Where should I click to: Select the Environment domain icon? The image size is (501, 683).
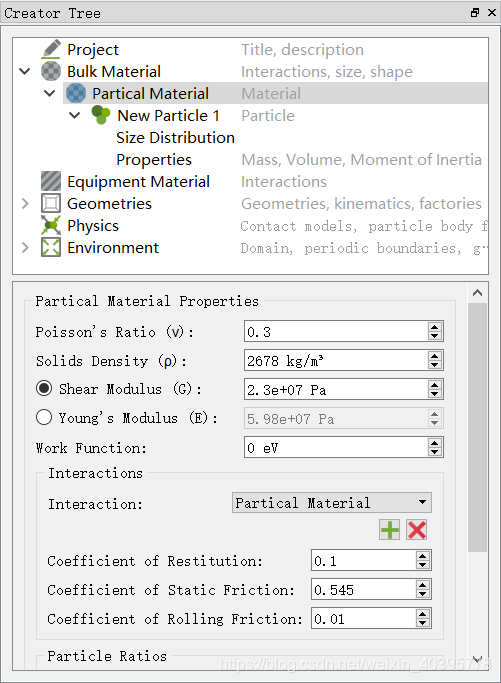click(x=51, y=247)
